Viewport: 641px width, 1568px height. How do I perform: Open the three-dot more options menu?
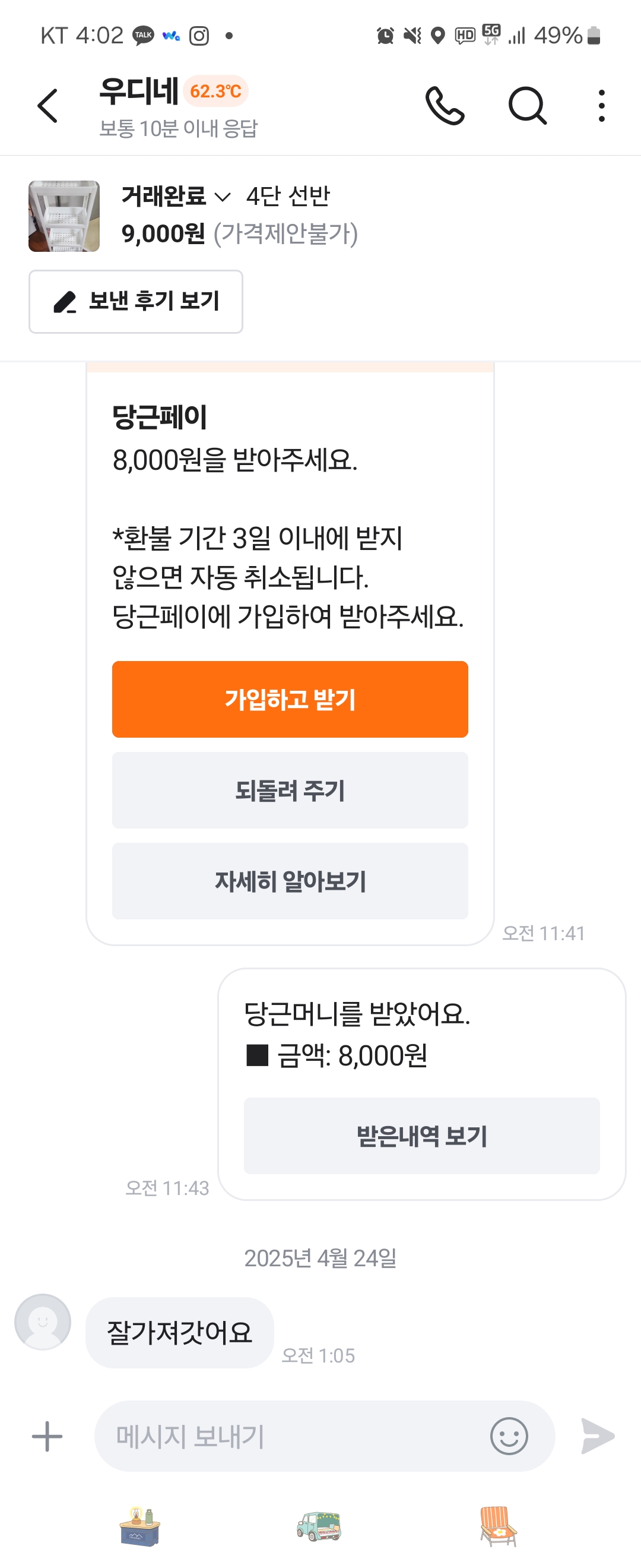coord(601,106)
